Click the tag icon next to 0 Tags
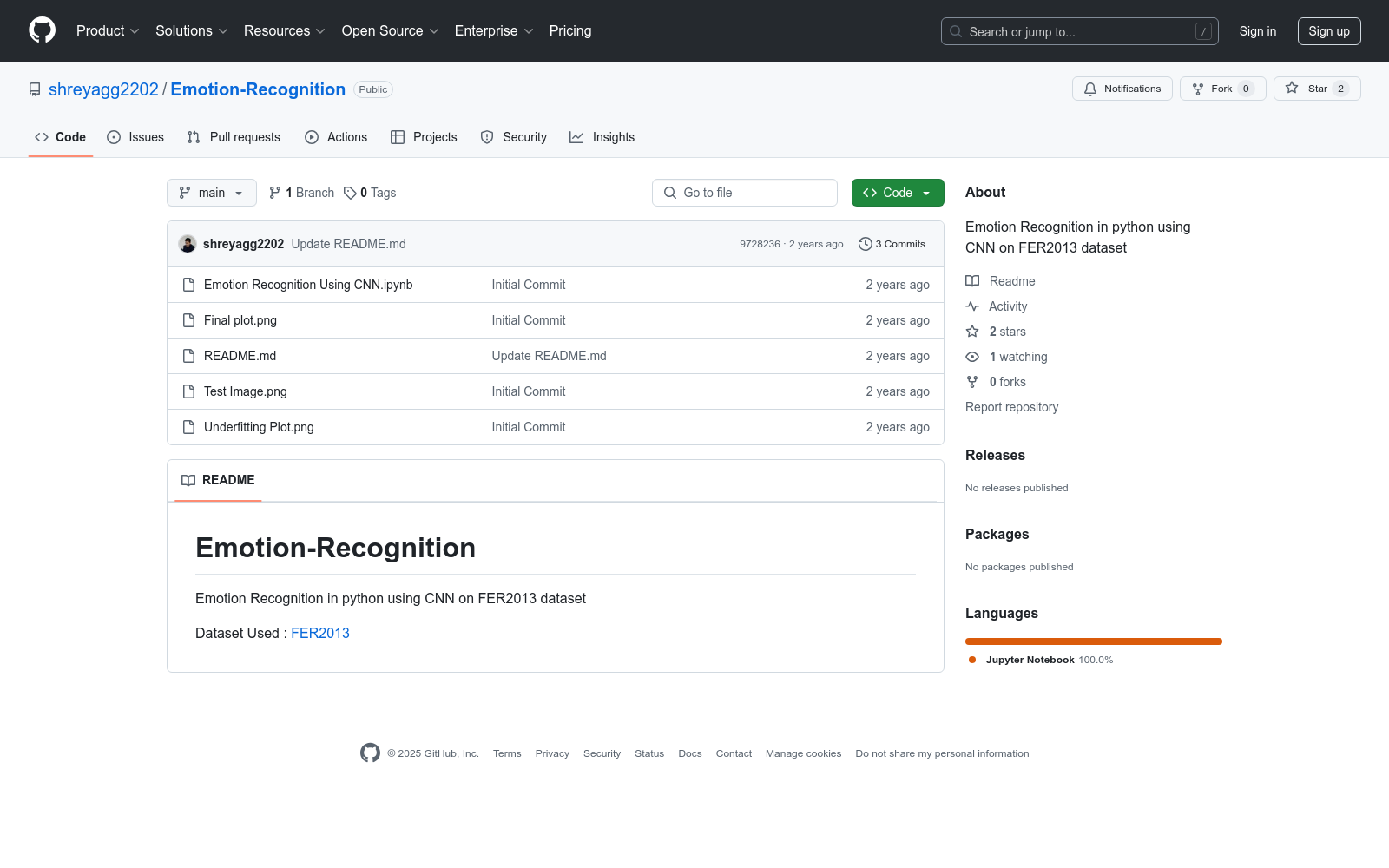Viewport: 1389px width, 868px height. [x=350, y=193]
